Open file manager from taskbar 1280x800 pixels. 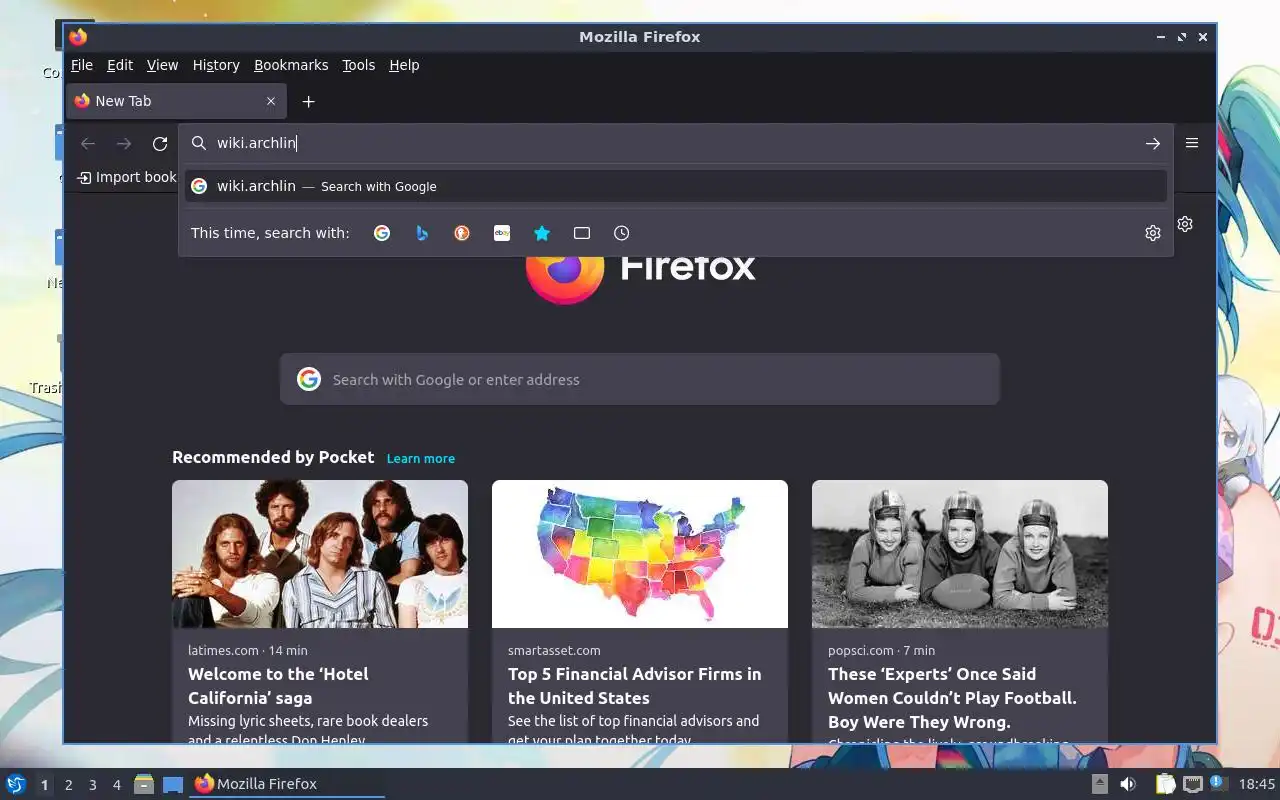click(x=144, y=784)
